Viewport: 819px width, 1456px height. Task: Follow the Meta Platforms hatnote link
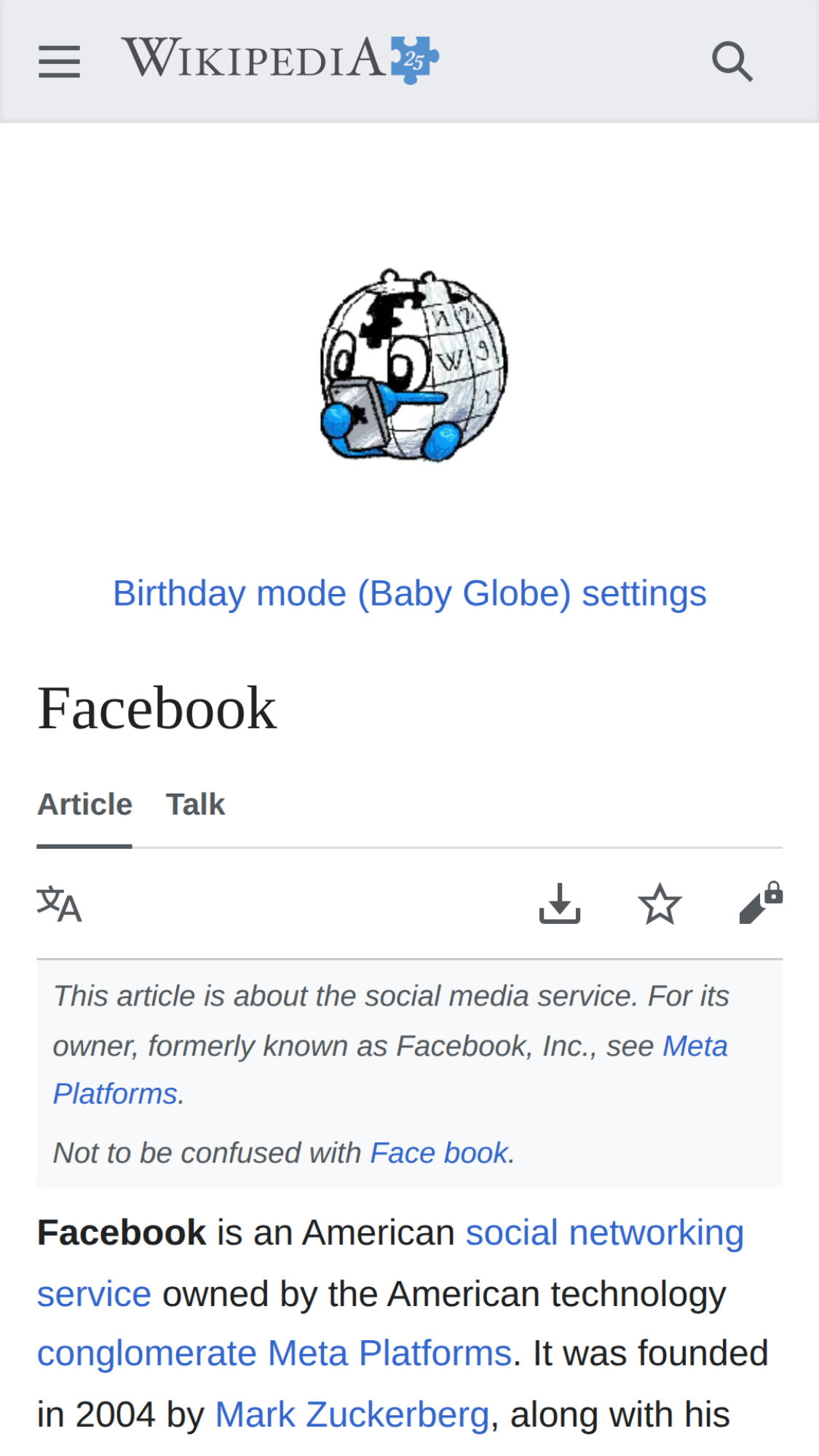pyautogui.click(x=694, y=1047)
